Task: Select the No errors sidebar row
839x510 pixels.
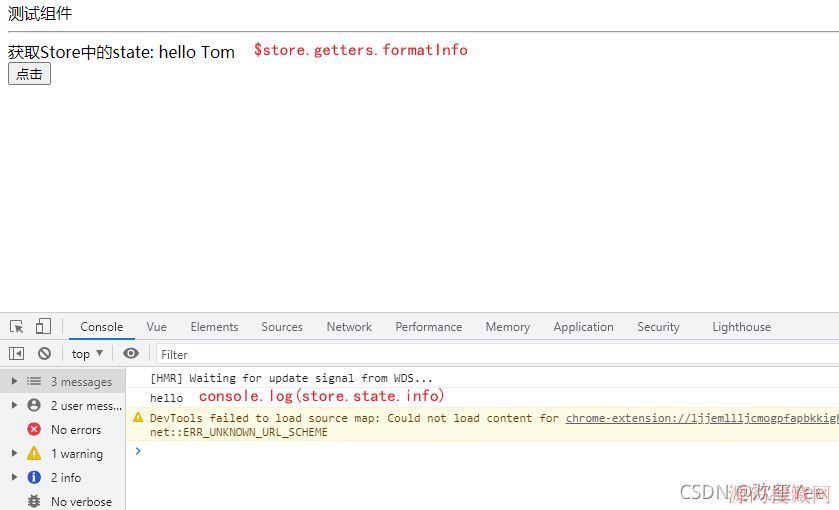Action: 63,429
